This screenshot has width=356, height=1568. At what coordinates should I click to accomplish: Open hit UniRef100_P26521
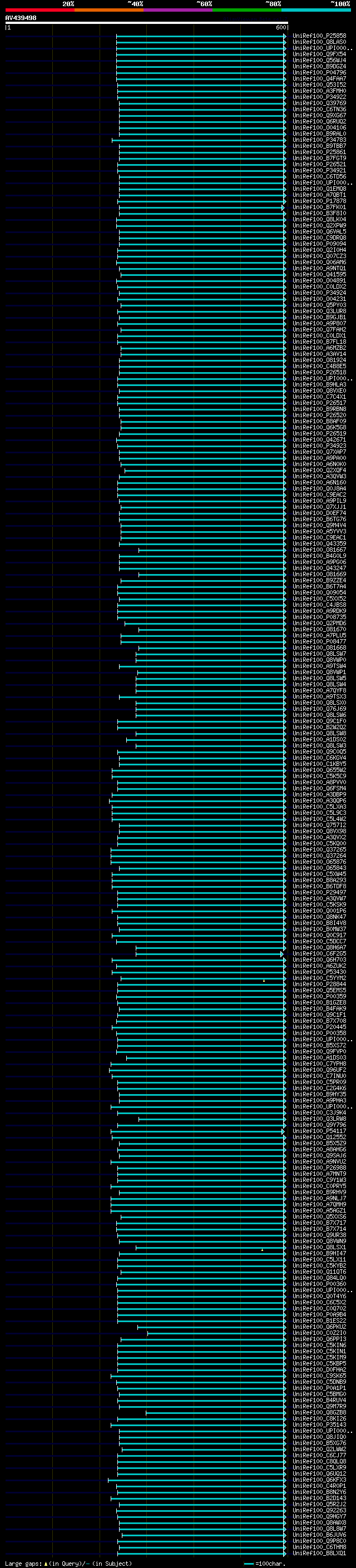pos(319,164)
